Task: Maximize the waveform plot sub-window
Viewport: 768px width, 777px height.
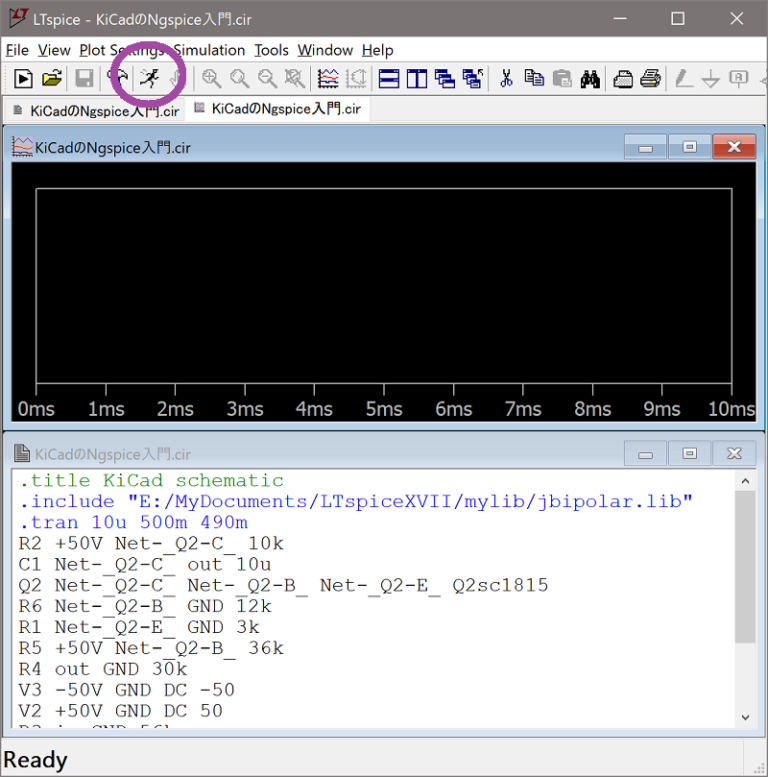Action: pos(689,148)
